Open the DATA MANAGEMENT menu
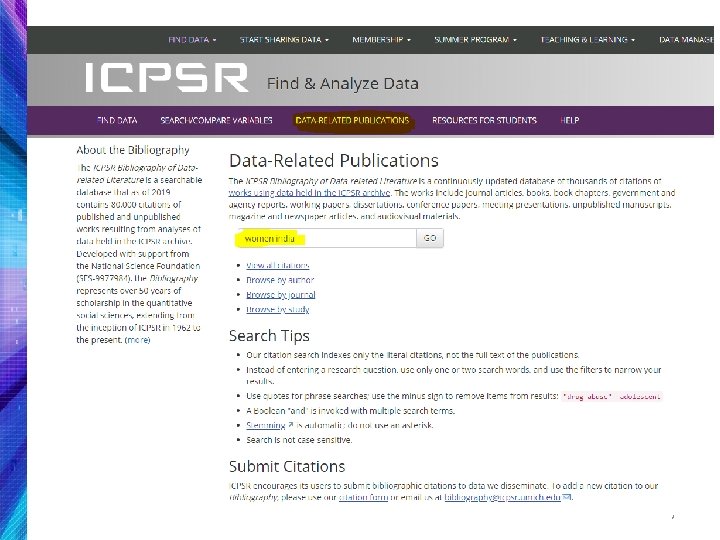 pos(686,40)
